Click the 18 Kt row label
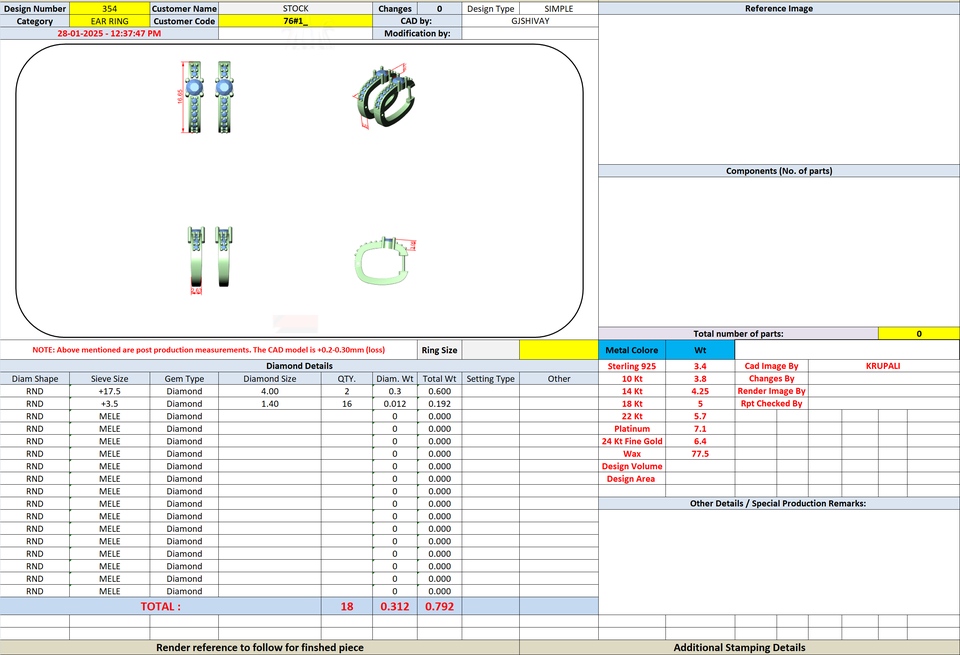960x655 pixels. 632,404
